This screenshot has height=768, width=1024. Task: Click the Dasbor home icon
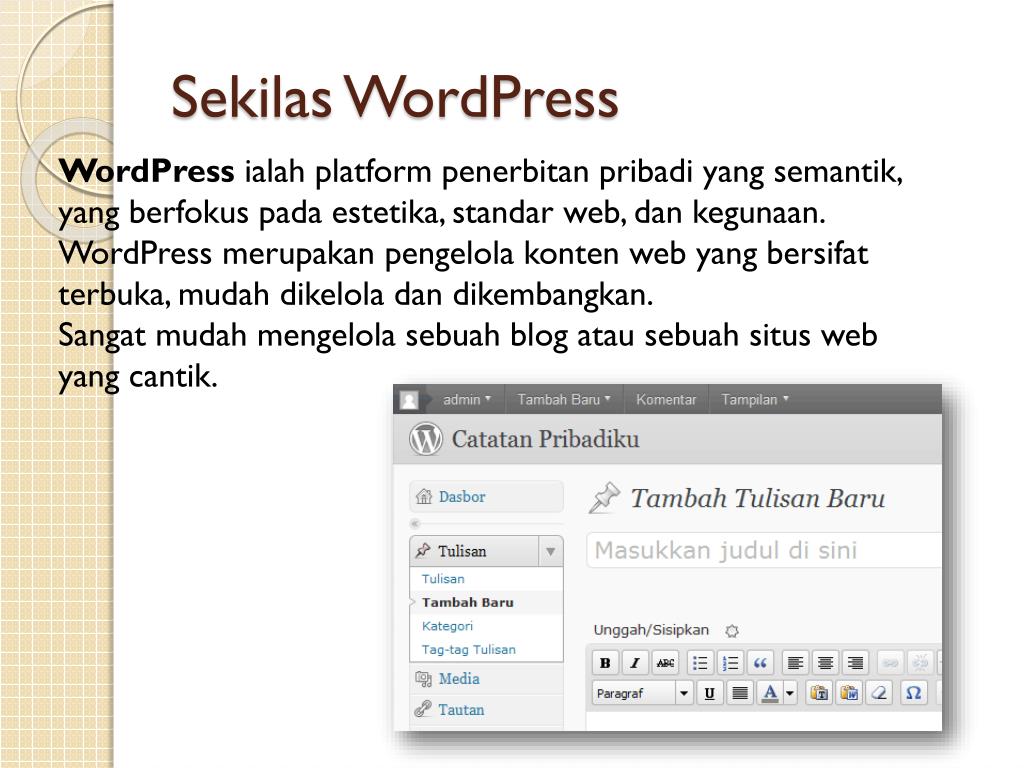pos(424,496)
